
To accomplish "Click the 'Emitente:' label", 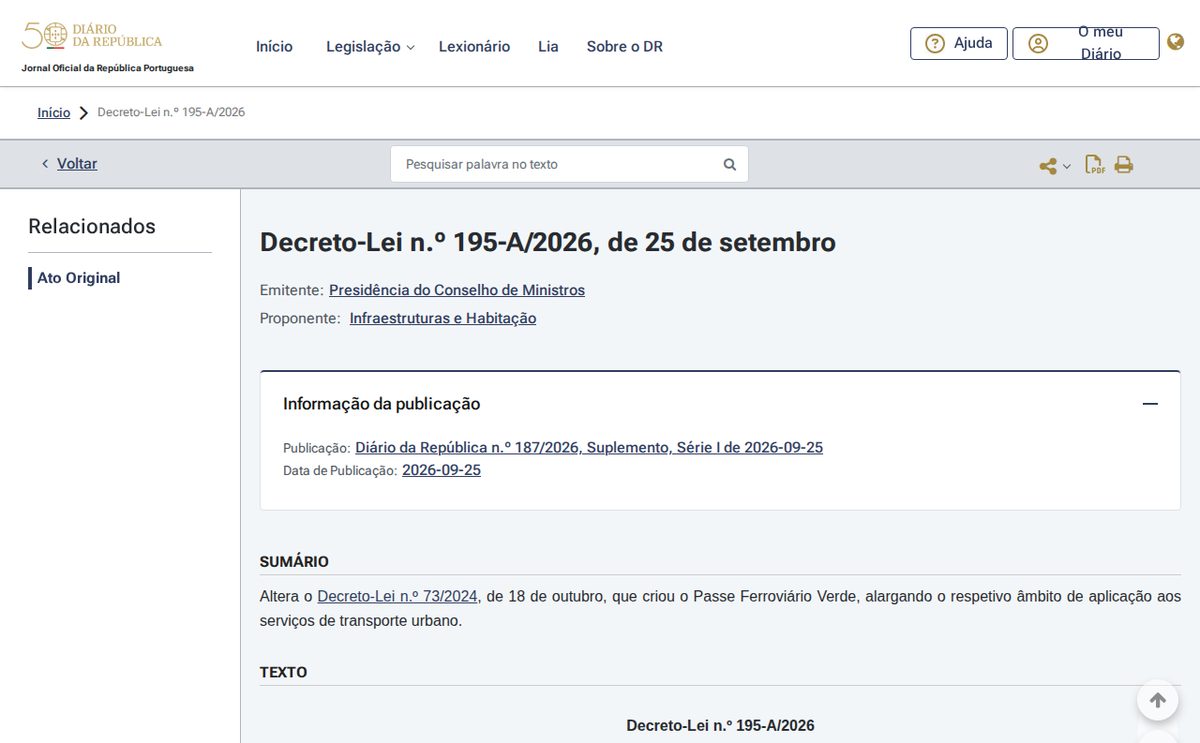I will [292, 290].
